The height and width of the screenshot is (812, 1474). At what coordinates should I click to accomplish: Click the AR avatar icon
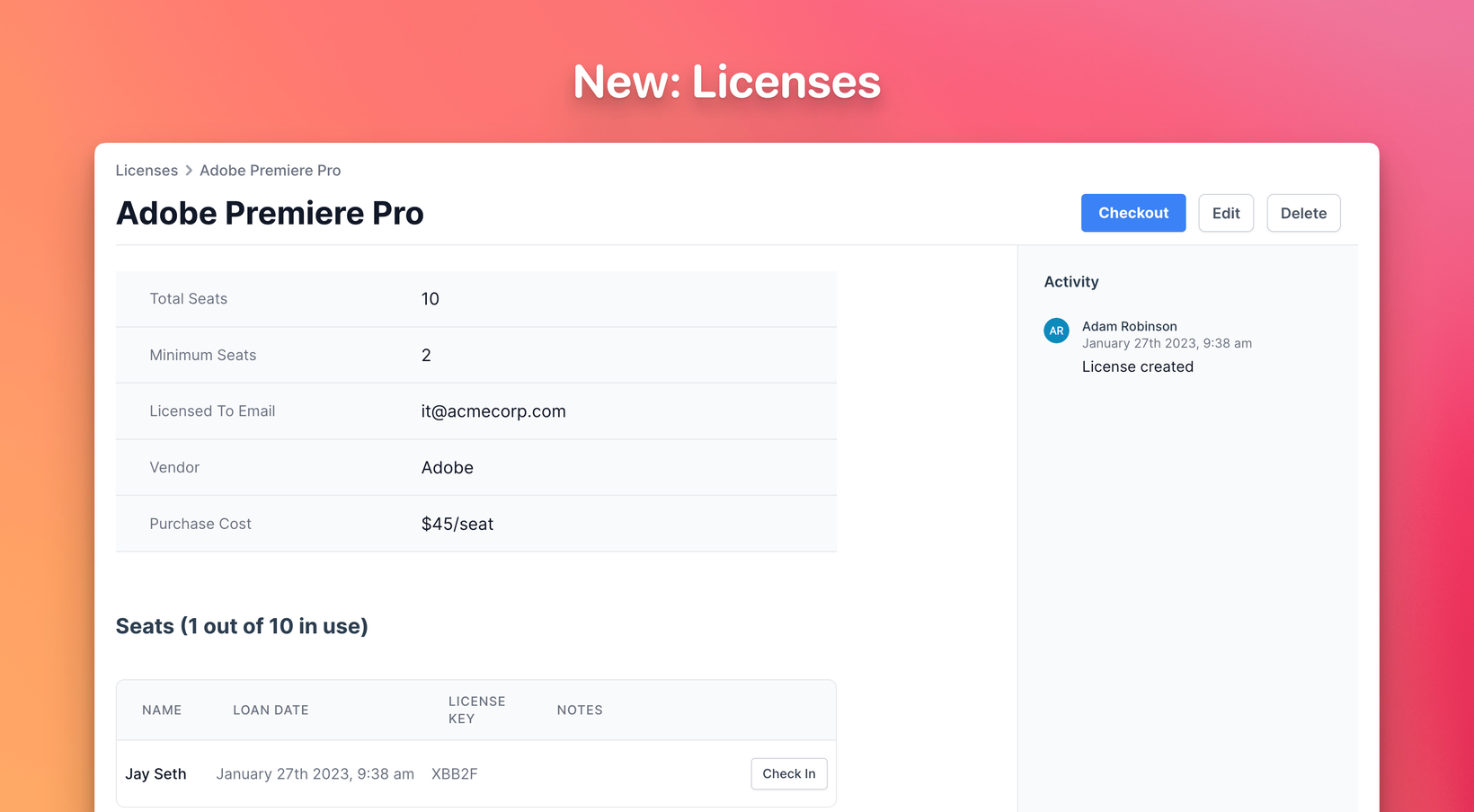click(x=1056, y=331)
